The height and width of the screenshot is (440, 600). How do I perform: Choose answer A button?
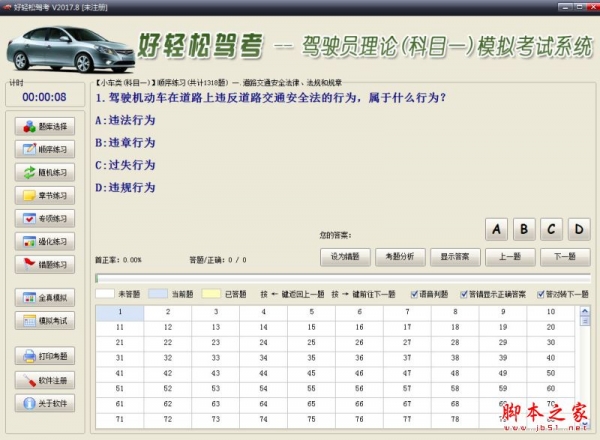tap(495, 229)
